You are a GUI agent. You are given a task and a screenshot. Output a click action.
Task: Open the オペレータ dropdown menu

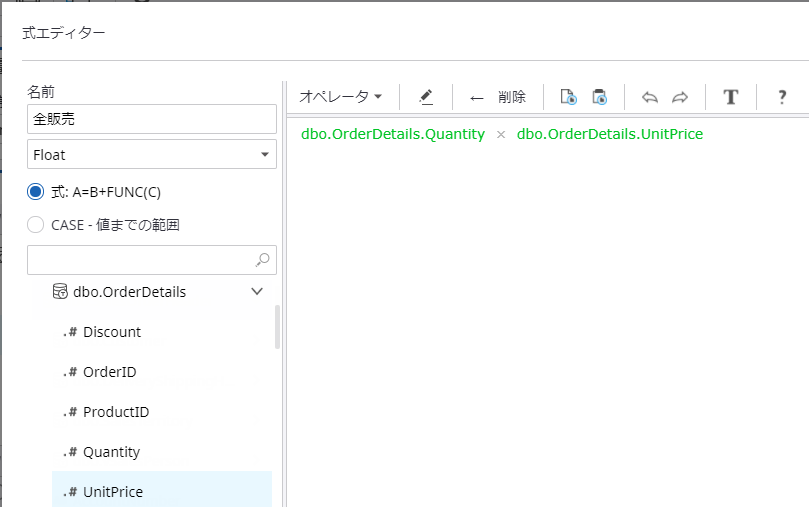tap(341, 97)
